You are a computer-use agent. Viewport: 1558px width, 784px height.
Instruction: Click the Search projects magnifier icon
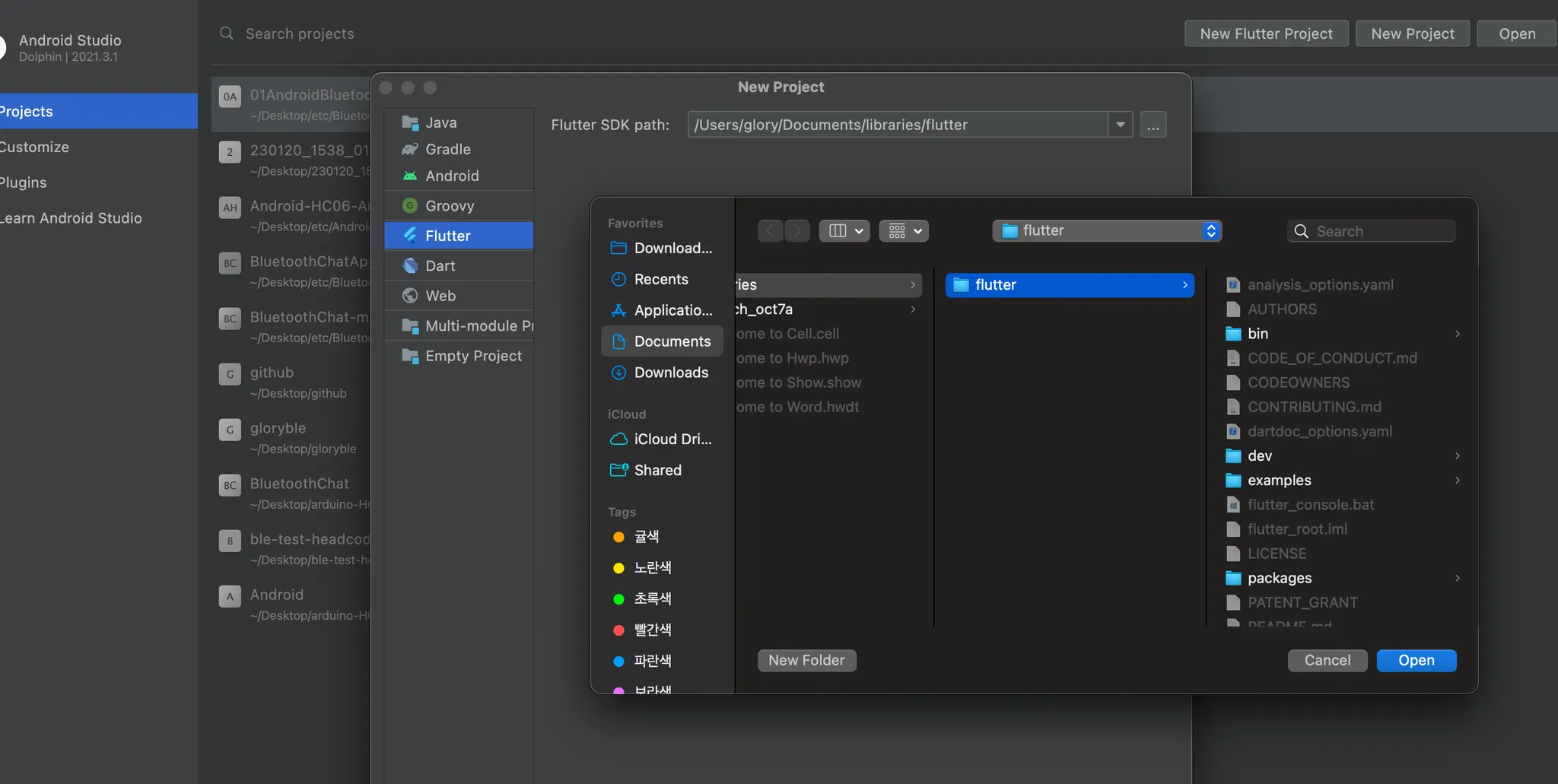click(227, 33)
